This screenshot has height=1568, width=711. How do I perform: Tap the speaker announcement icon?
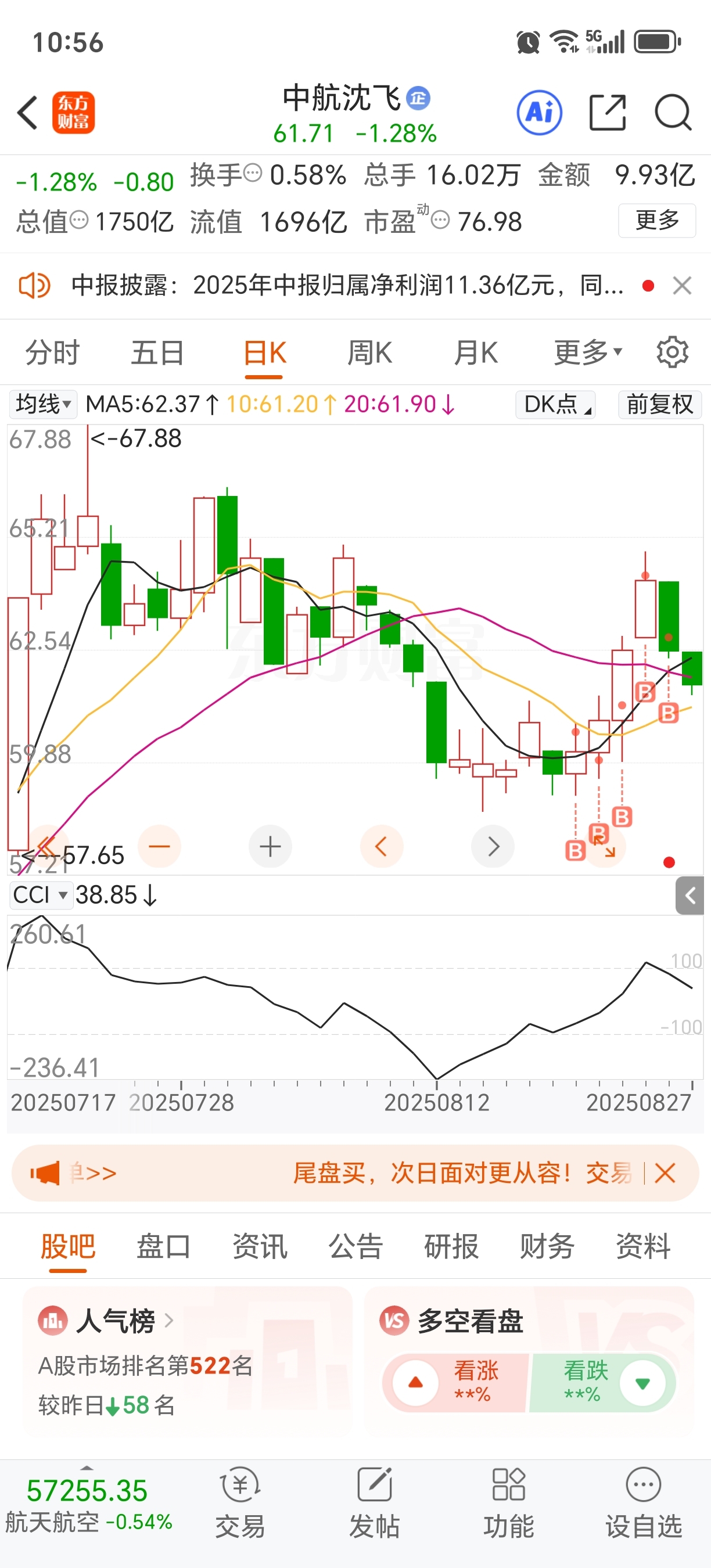coord(34,285)
